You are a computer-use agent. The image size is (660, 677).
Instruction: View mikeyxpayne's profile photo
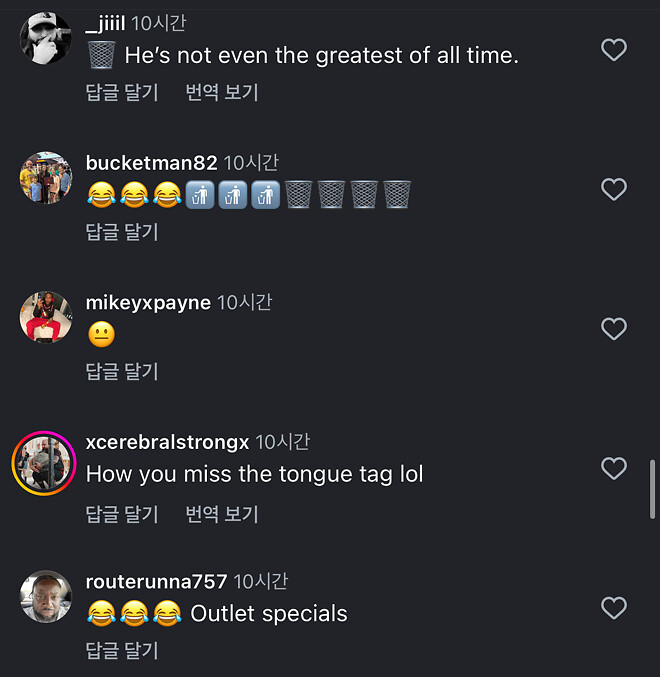coord(46,318)
